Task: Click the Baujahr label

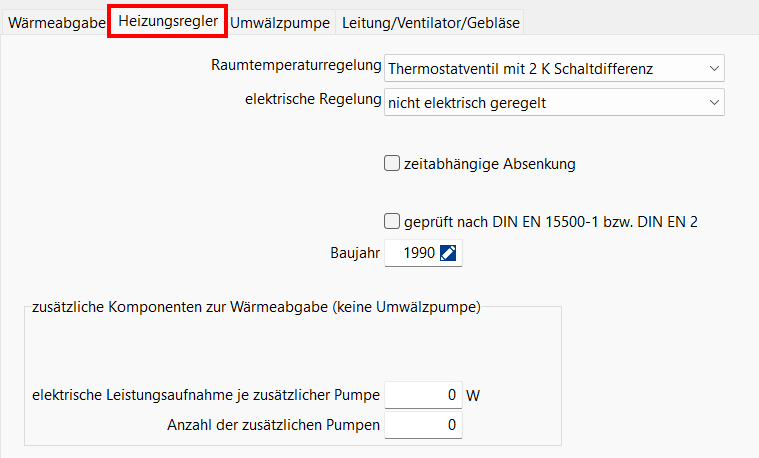Action: point(354,254)
